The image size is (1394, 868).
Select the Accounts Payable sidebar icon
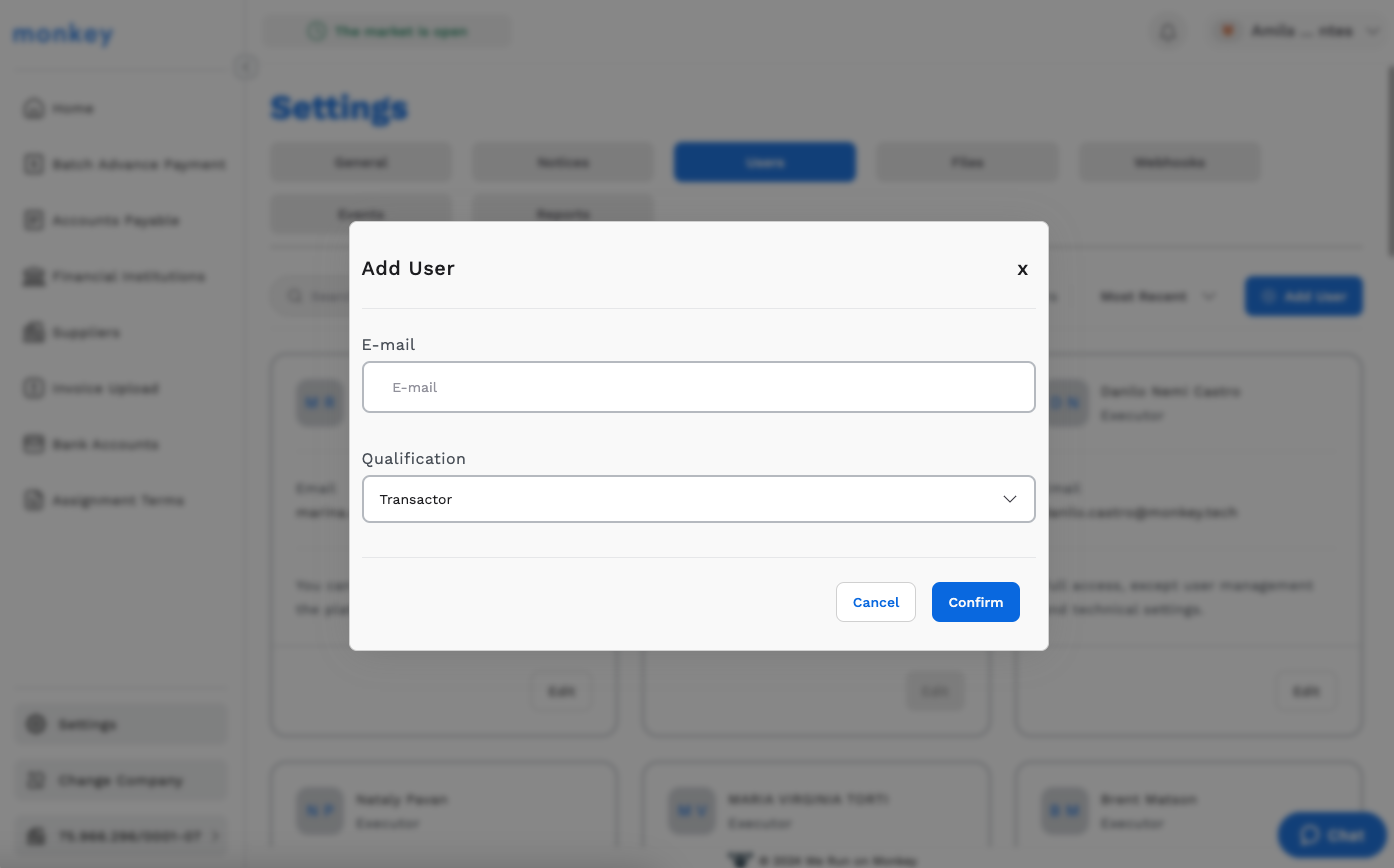[x=34, y=220]
